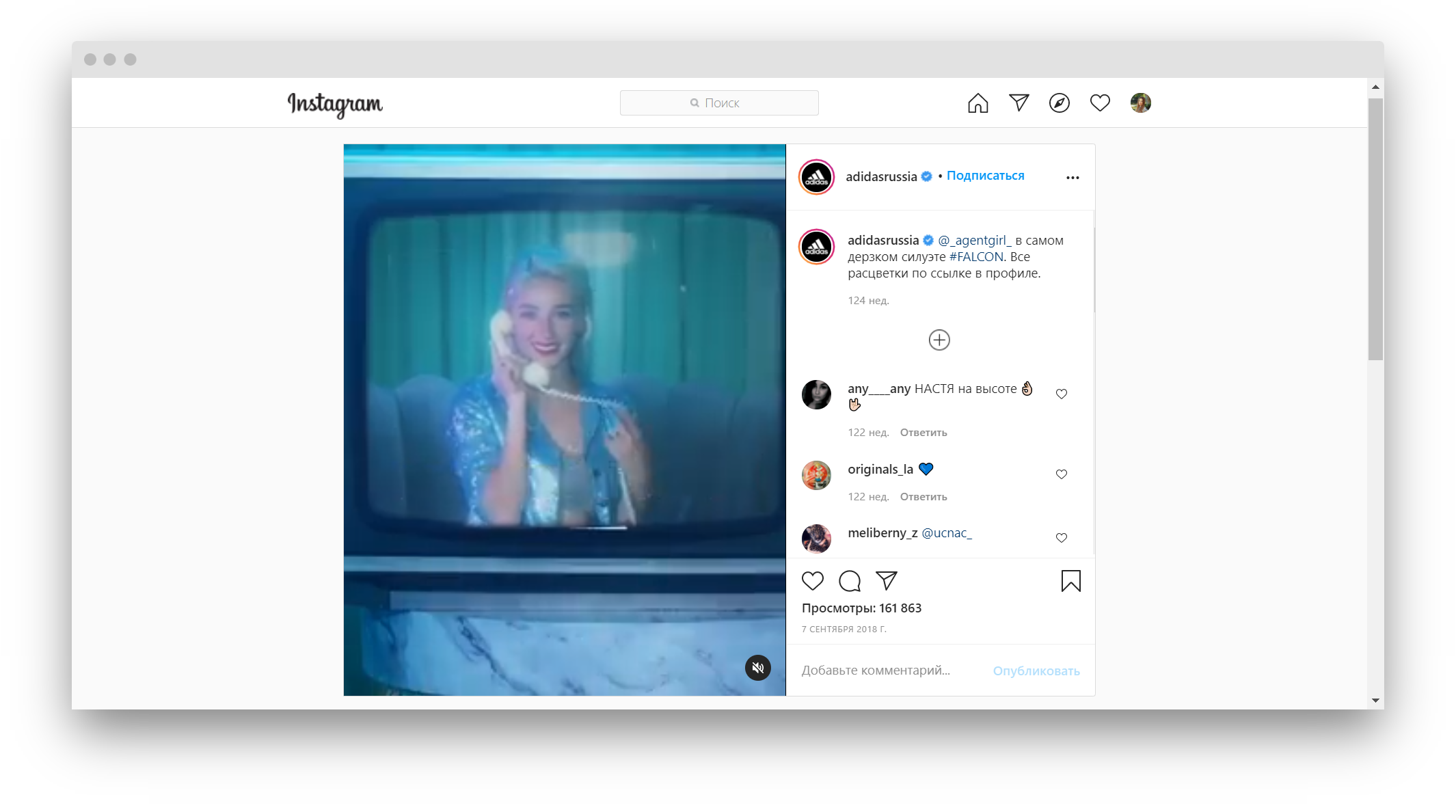Screen dimensions: 1456x812
Task: Like the post with the heart icon
Action: pyautogui.click(x=812, y=581)
